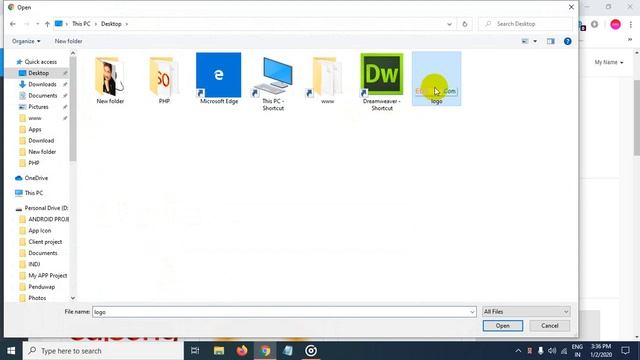The width and height of the screenshot is (640, 360).
Task: Open the Help question mark icon
Action: (567, 41)
